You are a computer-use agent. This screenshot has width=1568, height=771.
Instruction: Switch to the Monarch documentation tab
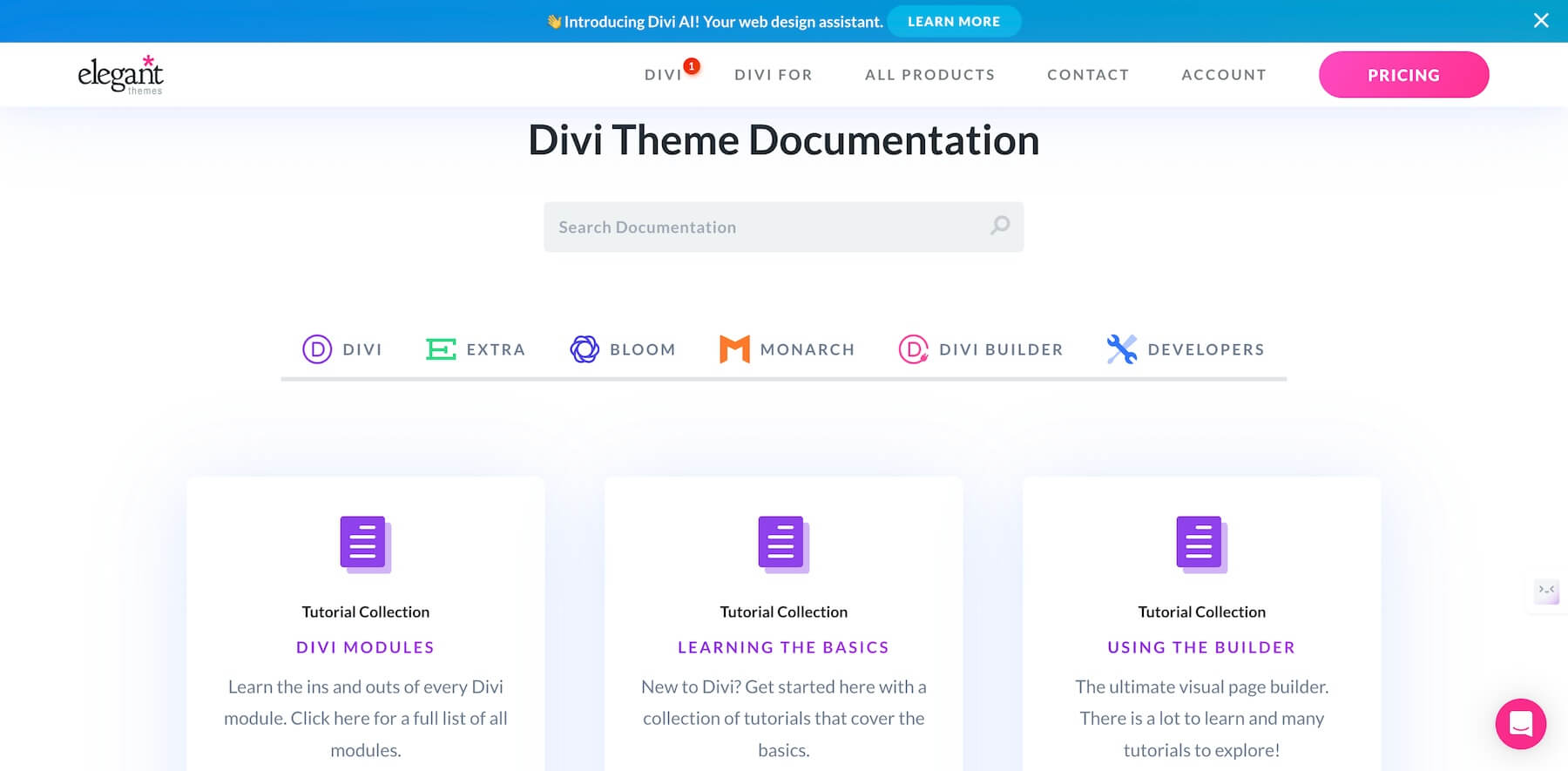click(x=787, y=349)
